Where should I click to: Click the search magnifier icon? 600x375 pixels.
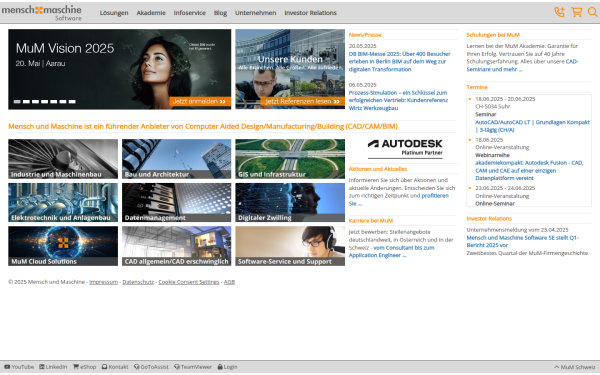click(x=592, y=12)
